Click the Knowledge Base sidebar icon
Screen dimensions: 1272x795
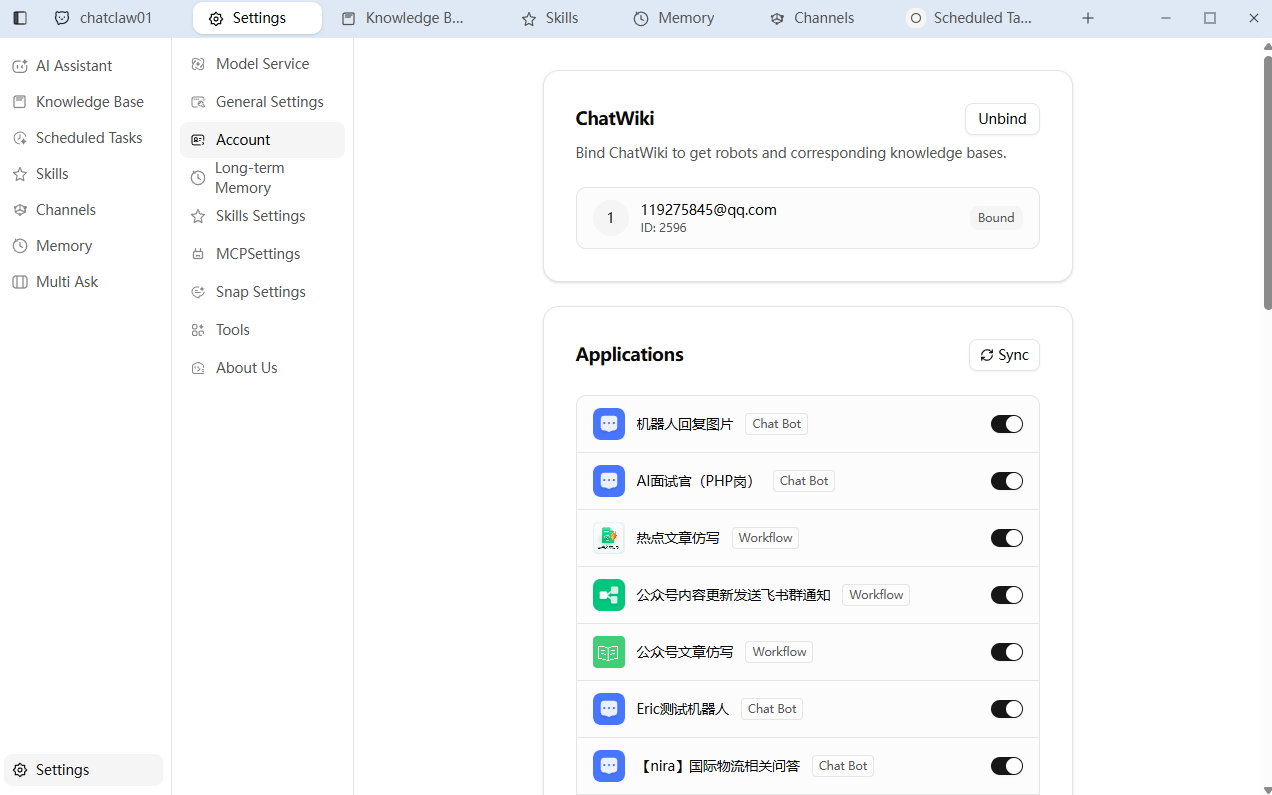20,102
